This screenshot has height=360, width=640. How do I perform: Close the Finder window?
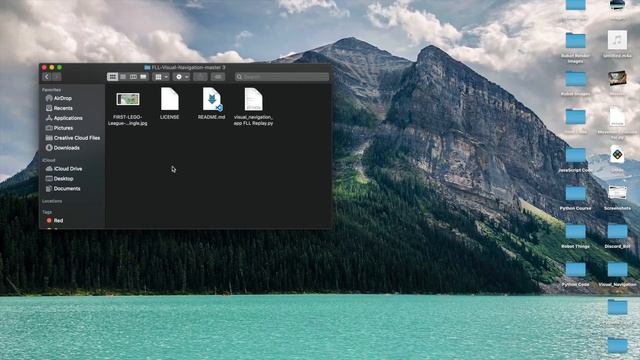(x=44, y=67)
